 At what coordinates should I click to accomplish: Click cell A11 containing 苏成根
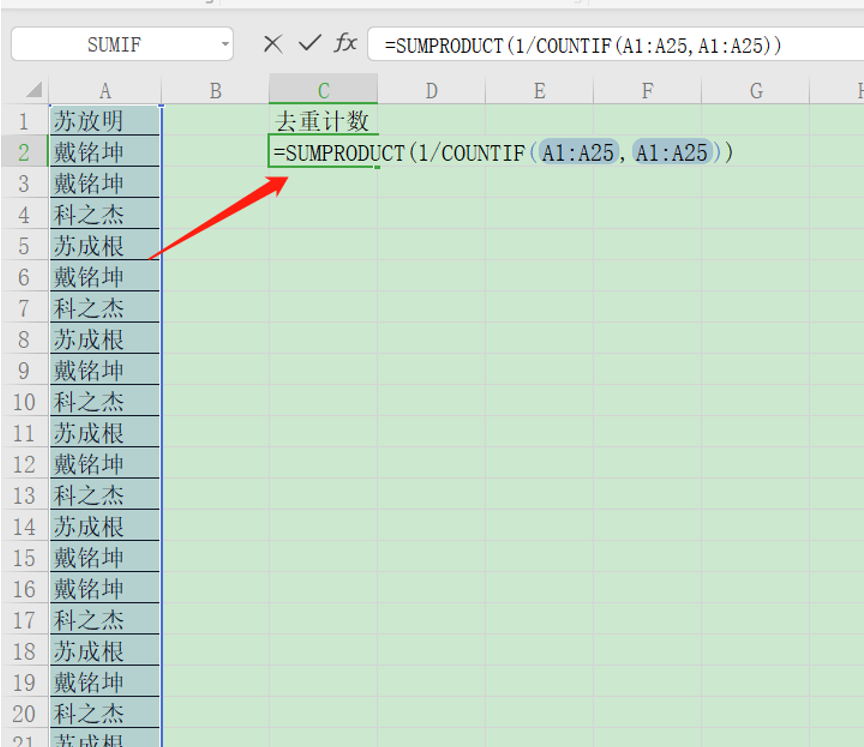click(x=105, y=432)
